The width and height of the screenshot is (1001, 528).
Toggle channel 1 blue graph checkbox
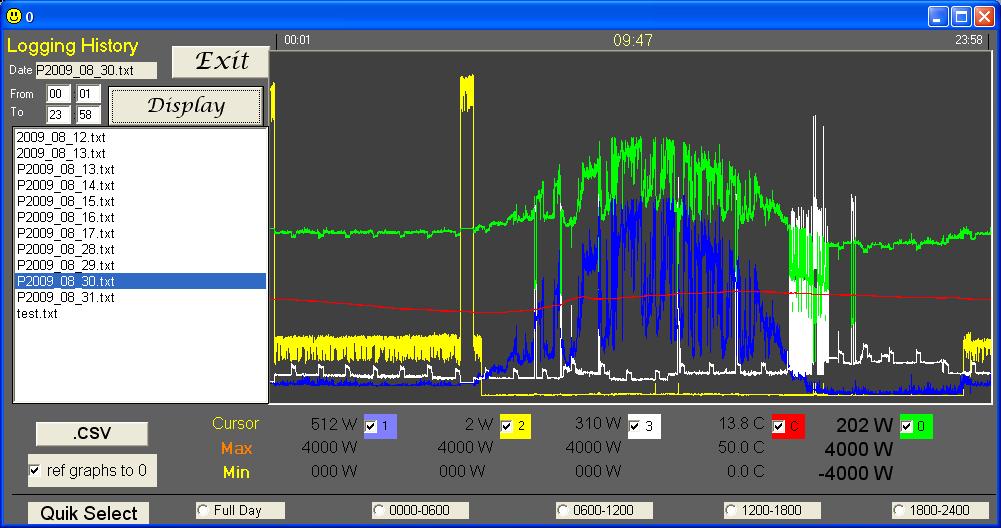[x=372, y=426]
